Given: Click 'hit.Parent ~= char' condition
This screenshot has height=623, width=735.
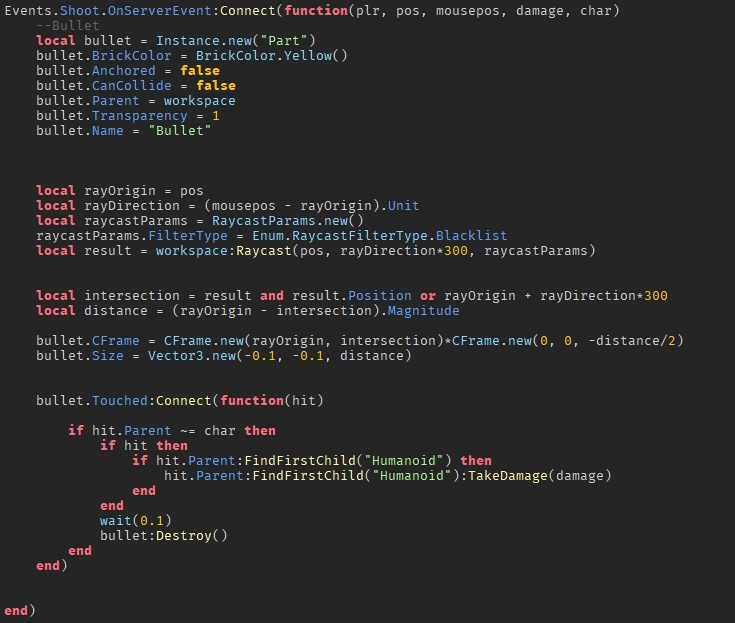Looking at the screenshot, I should pos(164,431).
